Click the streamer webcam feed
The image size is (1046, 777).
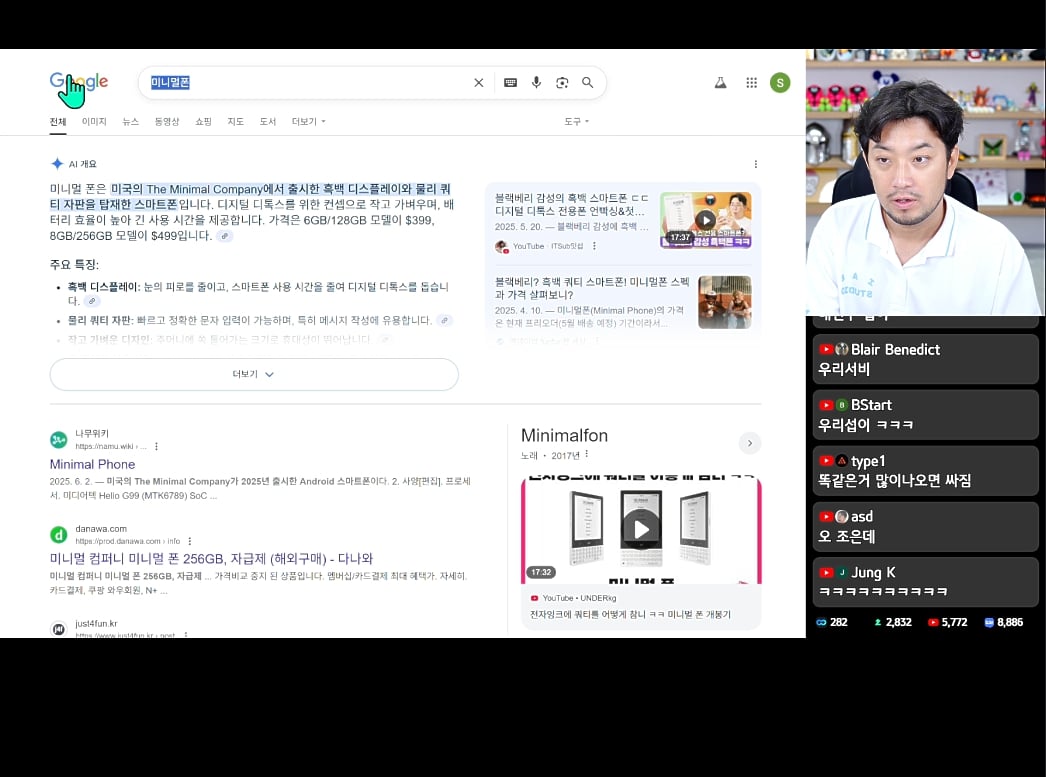pyautogui.click(x=925, y=182)
